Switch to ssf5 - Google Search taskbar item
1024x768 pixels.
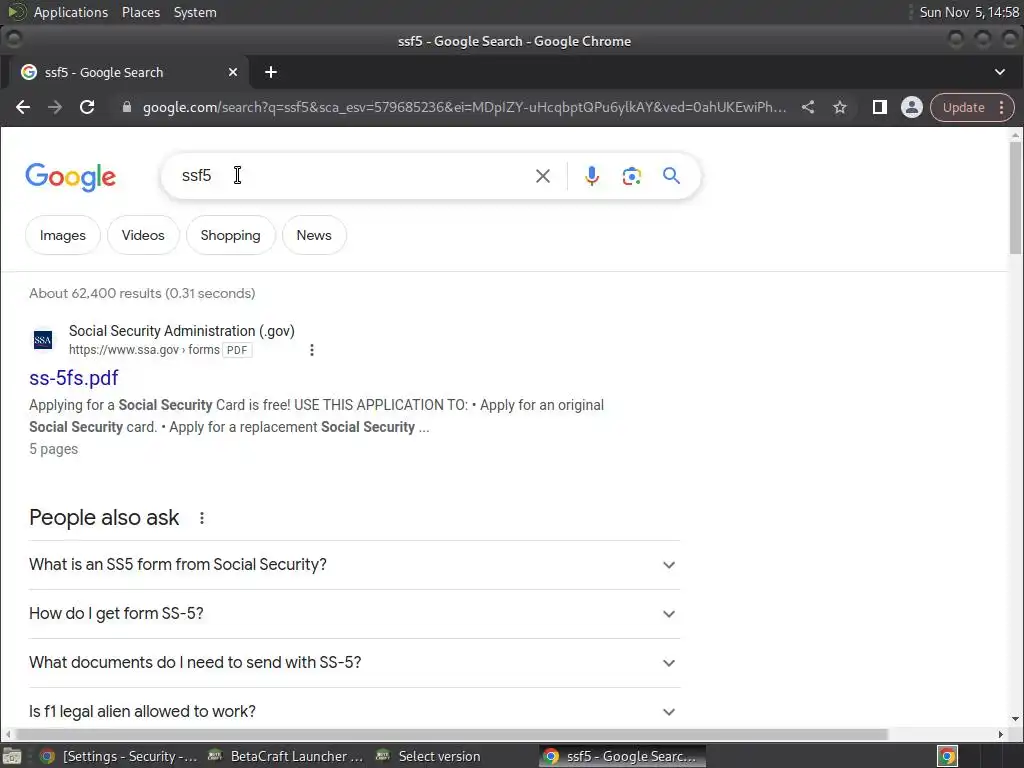coord(622,756)
